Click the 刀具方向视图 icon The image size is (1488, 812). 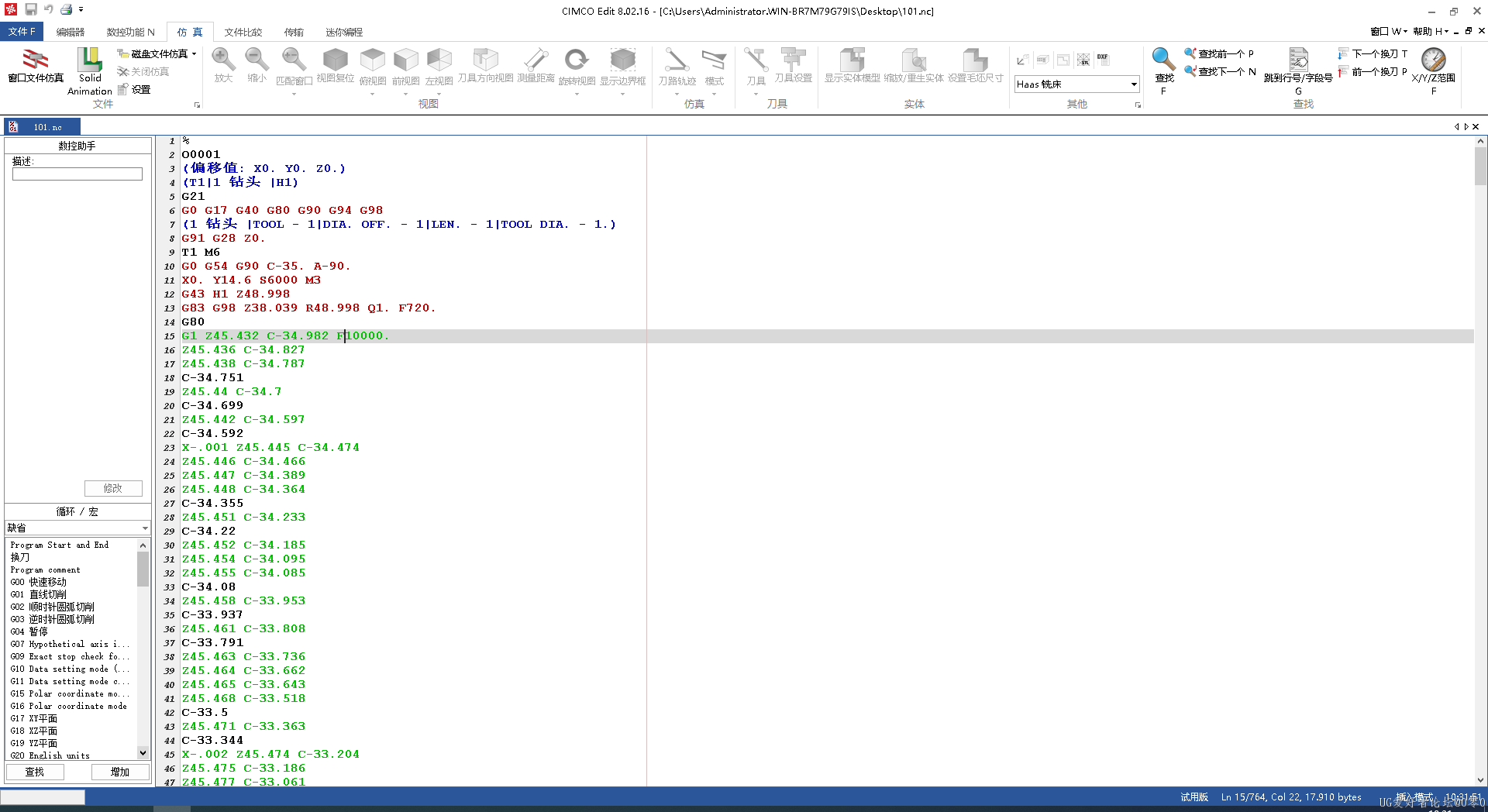[x=485, y=60]
